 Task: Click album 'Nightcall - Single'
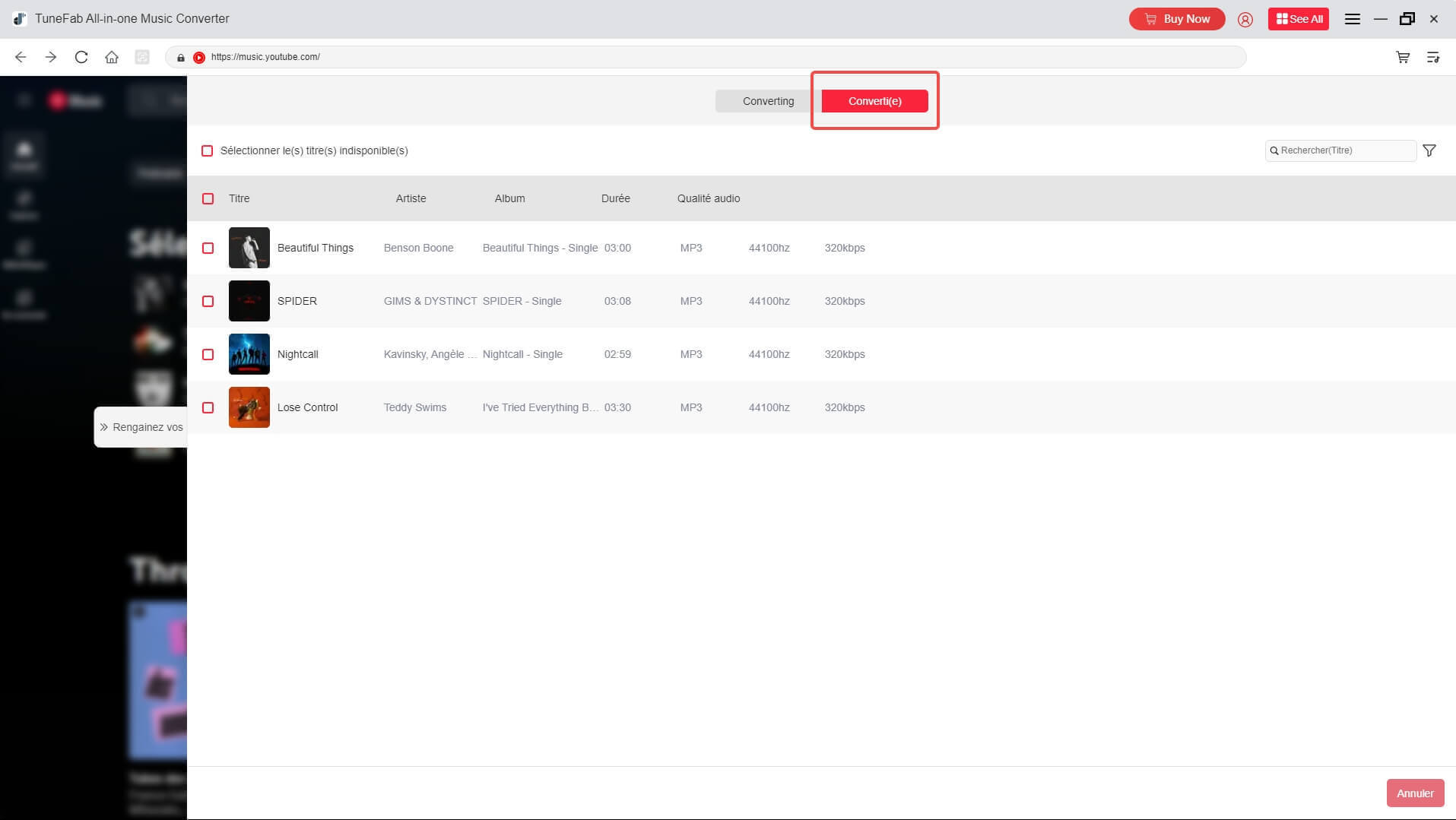523,354
